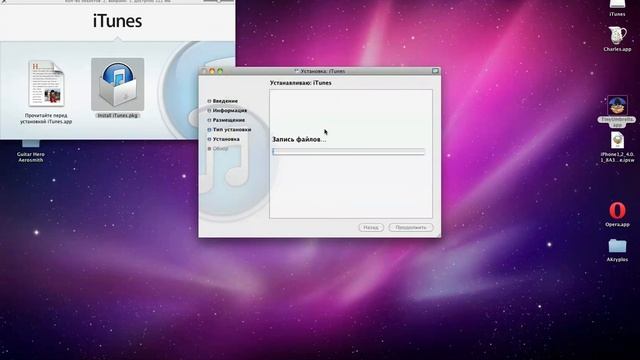
Task: Open Charles.app on the desktop
Action: pos(617,36)
